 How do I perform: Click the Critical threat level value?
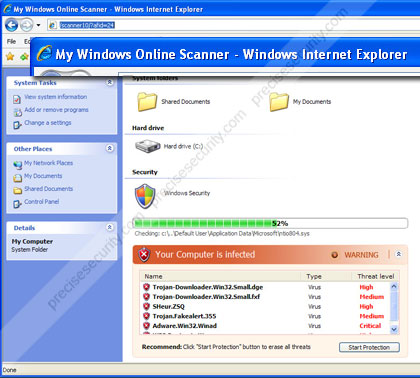click(370, 326)
